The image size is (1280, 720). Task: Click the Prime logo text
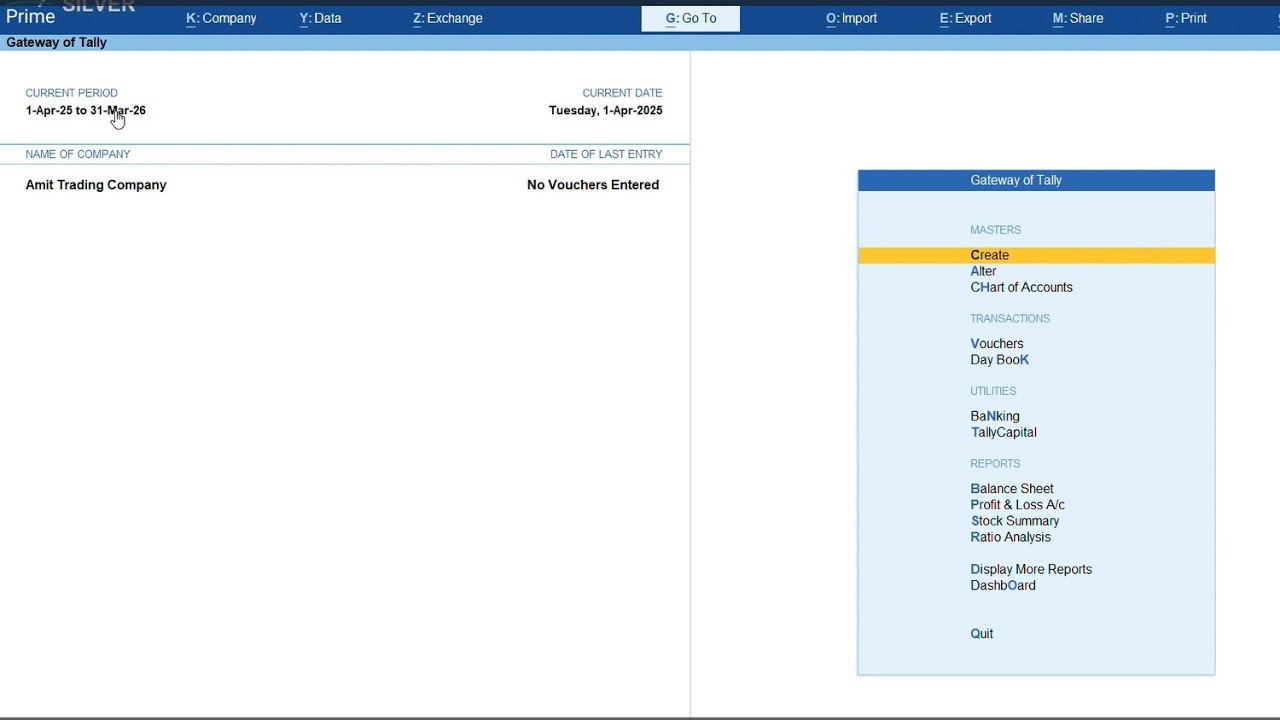coord(30,17)
